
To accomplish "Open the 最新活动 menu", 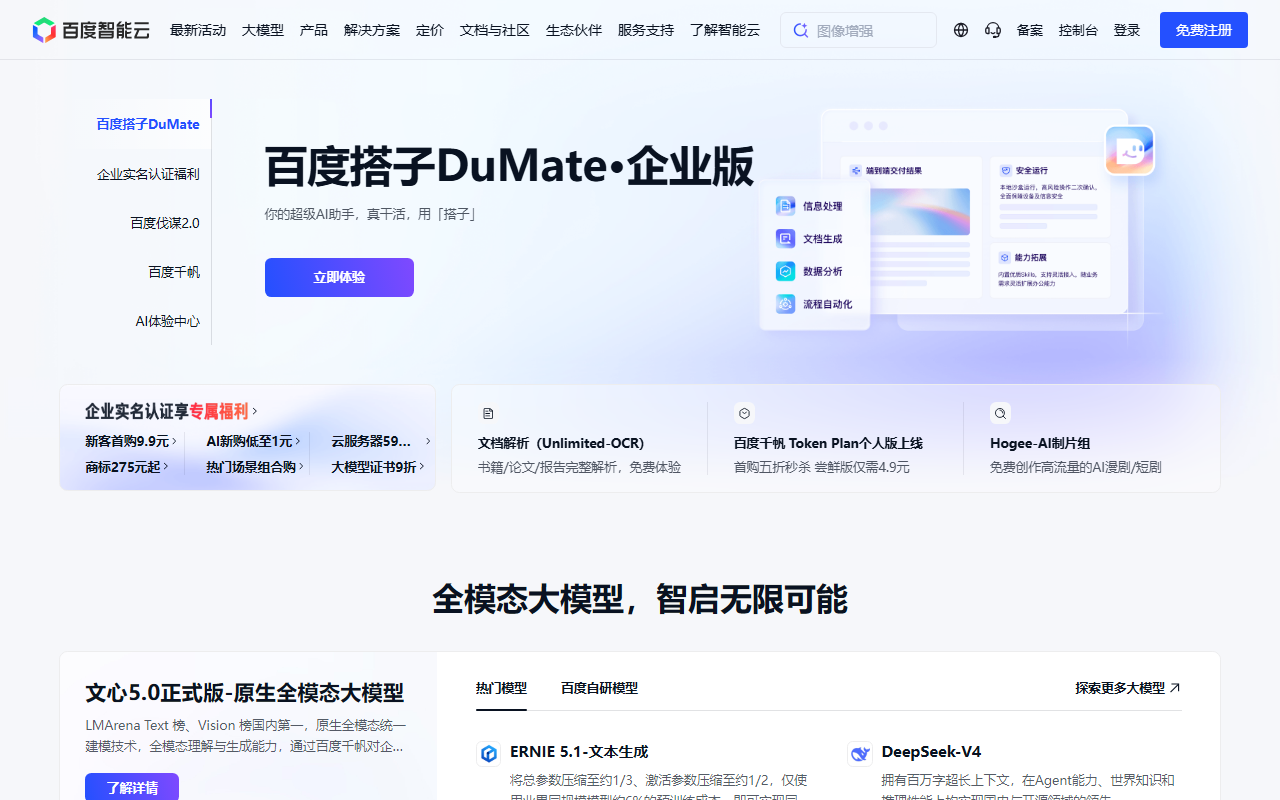I will (x=198, y=30).
